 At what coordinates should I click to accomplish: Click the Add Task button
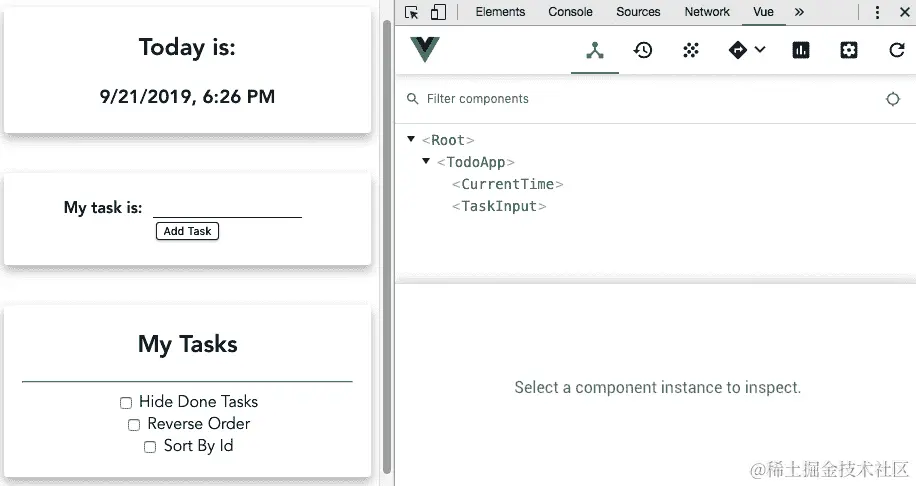click(x=187, y=231)
